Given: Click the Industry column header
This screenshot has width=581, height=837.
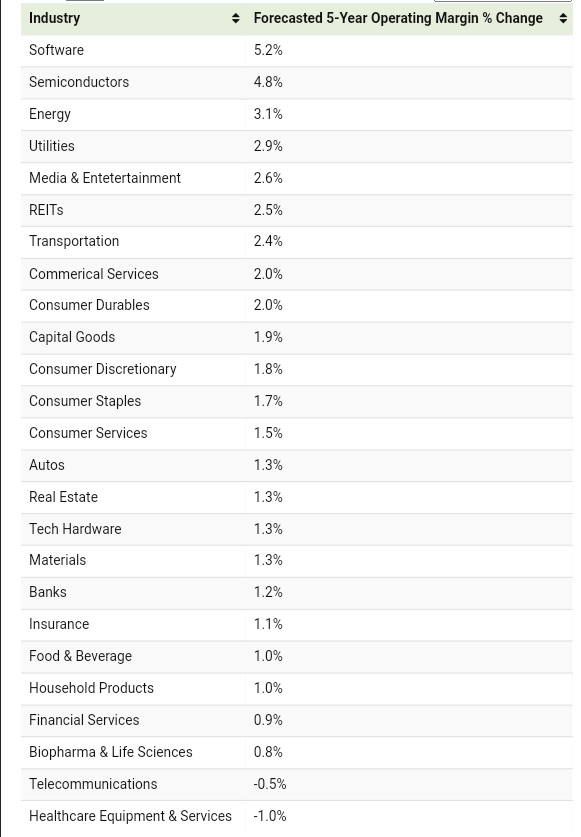Looking at the screenshot, I should click(x=134, y=19).
